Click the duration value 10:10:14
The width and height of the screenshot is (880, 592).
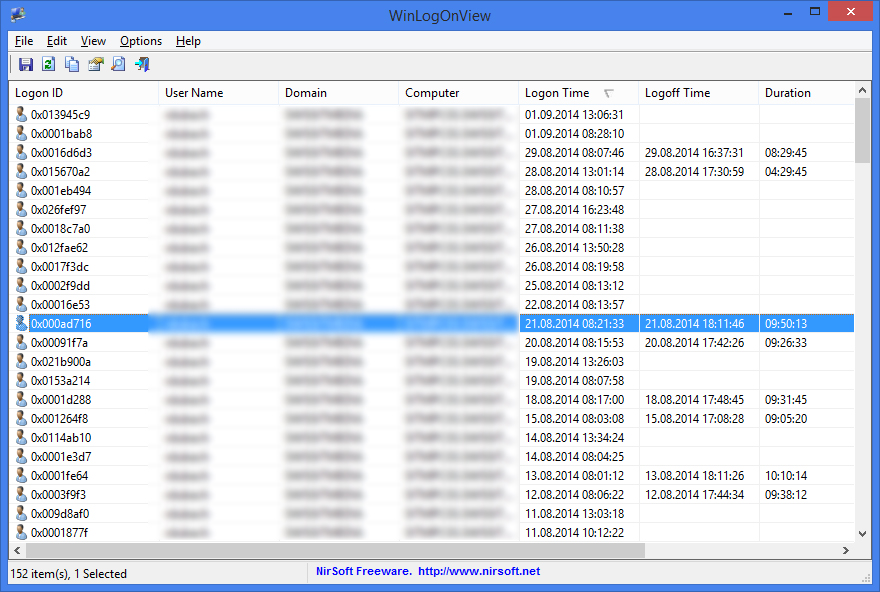pos(786,476)
